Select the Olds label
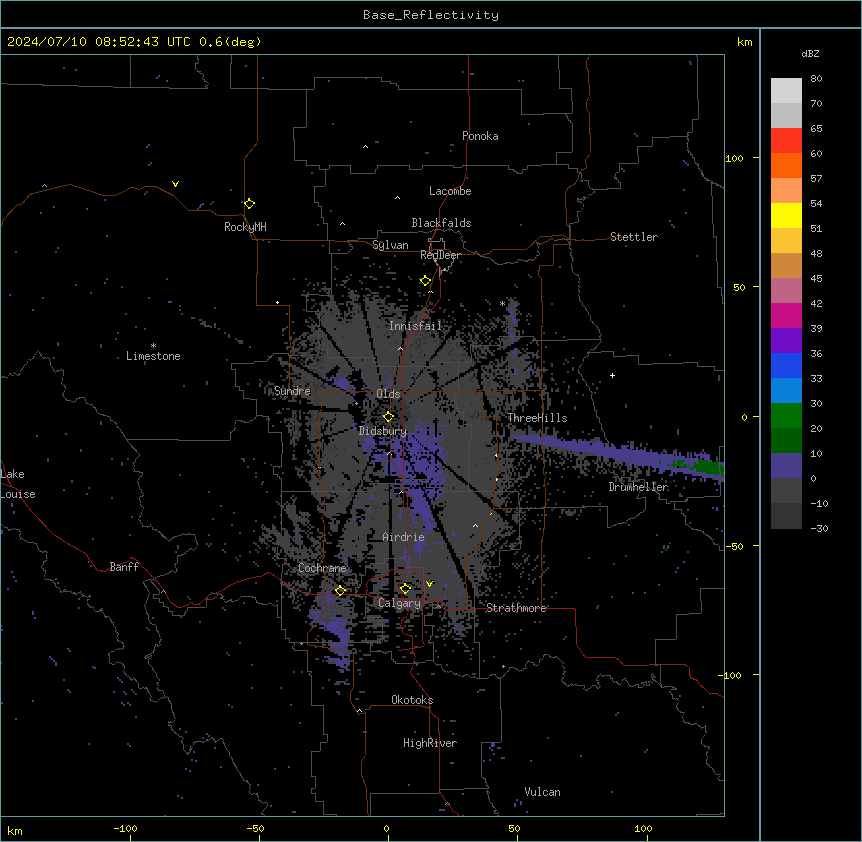The height and width of the screenshot is (842, 862). [388, 394]
